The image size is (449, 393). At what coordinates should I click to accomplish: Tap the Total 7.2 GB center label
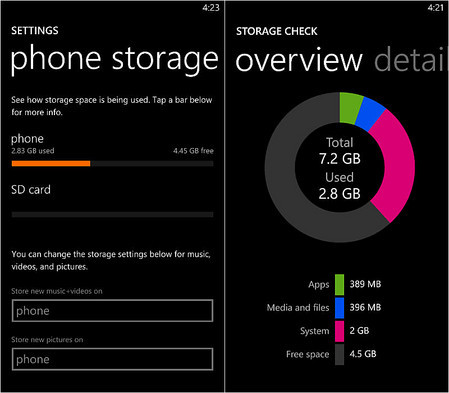[340, 151]
